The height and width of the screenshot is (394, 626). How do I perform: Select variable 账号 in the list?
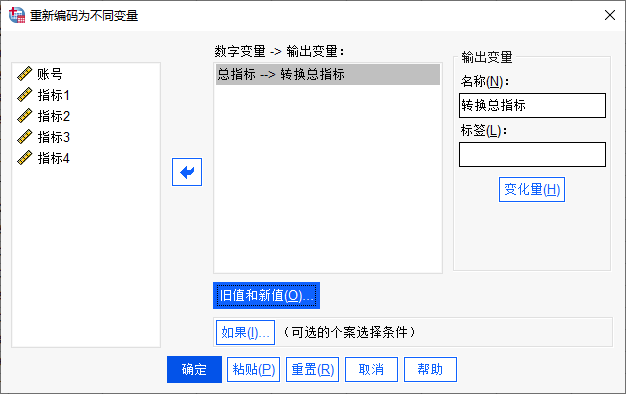point(50,74)
